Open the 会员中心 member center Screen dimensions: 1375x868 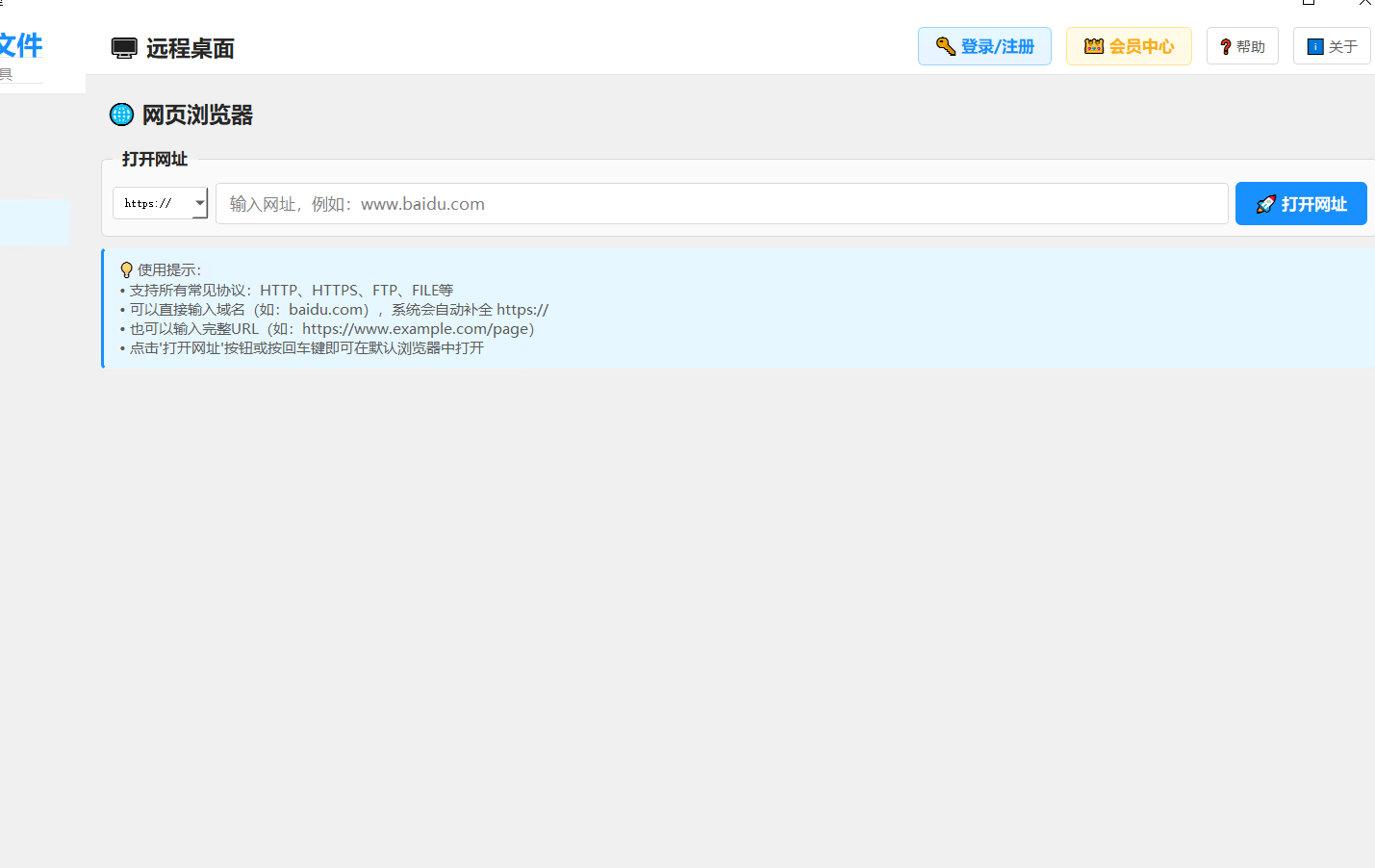click(1129, 46)
